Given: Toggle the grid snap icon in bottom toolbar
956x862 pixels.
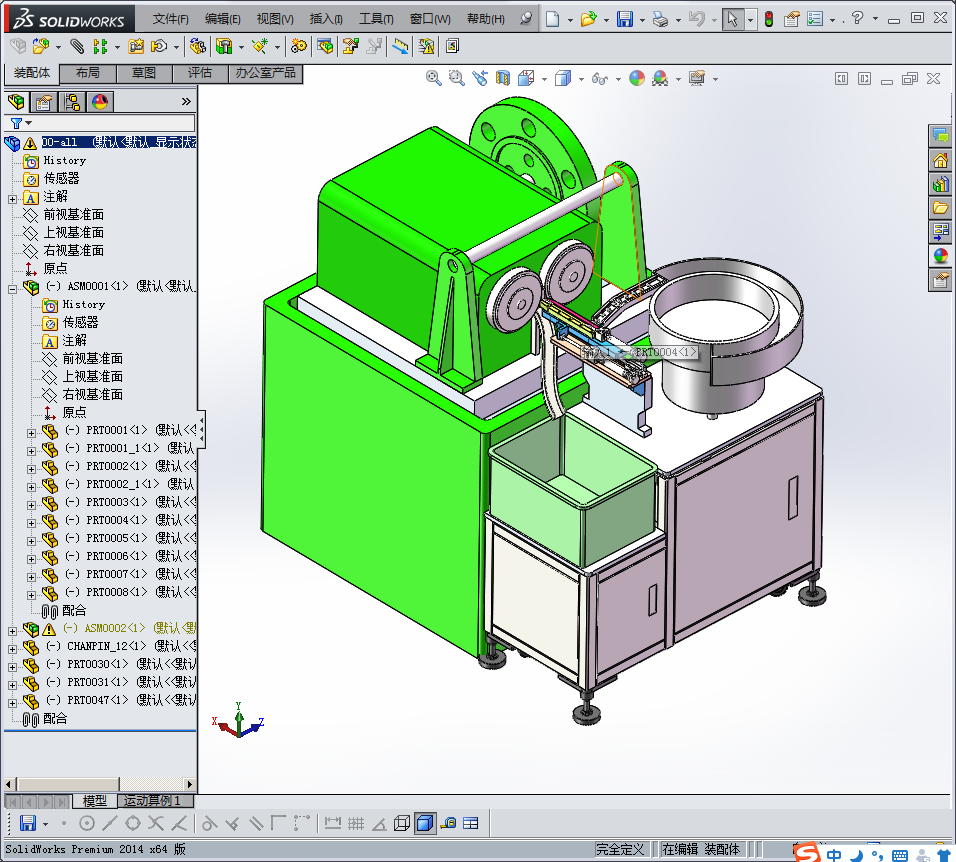Looking at the screenshot, I should pos(355,824).
